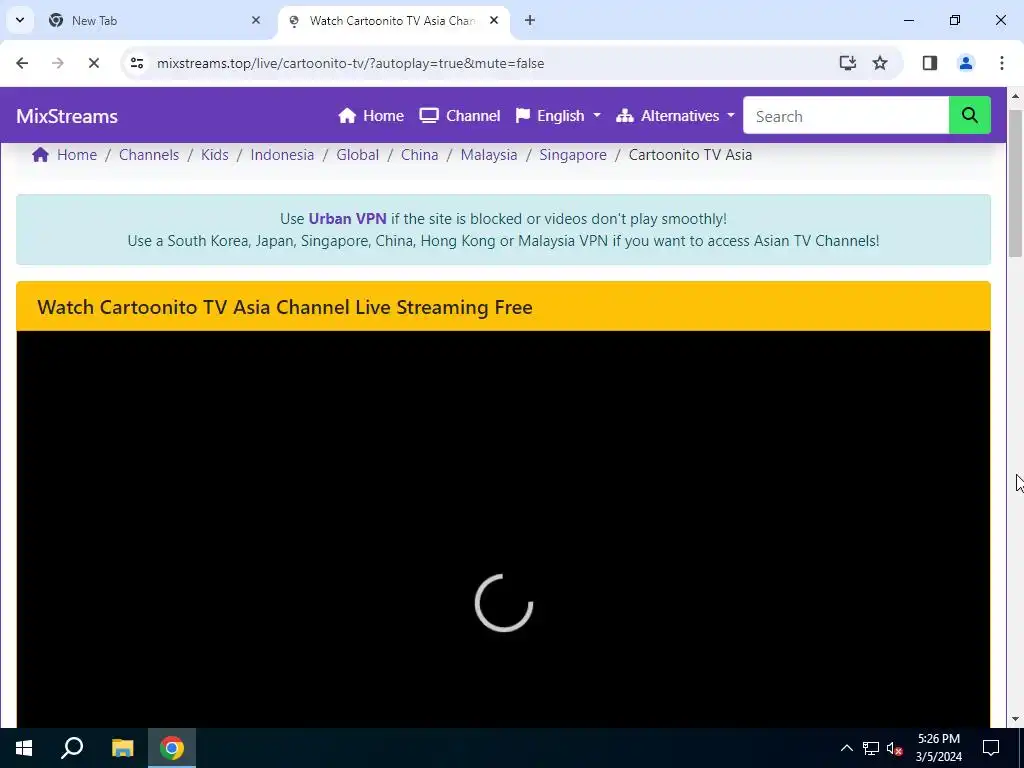Screen dimensions: 1024x768
Task: Open the Chrome profile avatar
Action: pos(966,63)
